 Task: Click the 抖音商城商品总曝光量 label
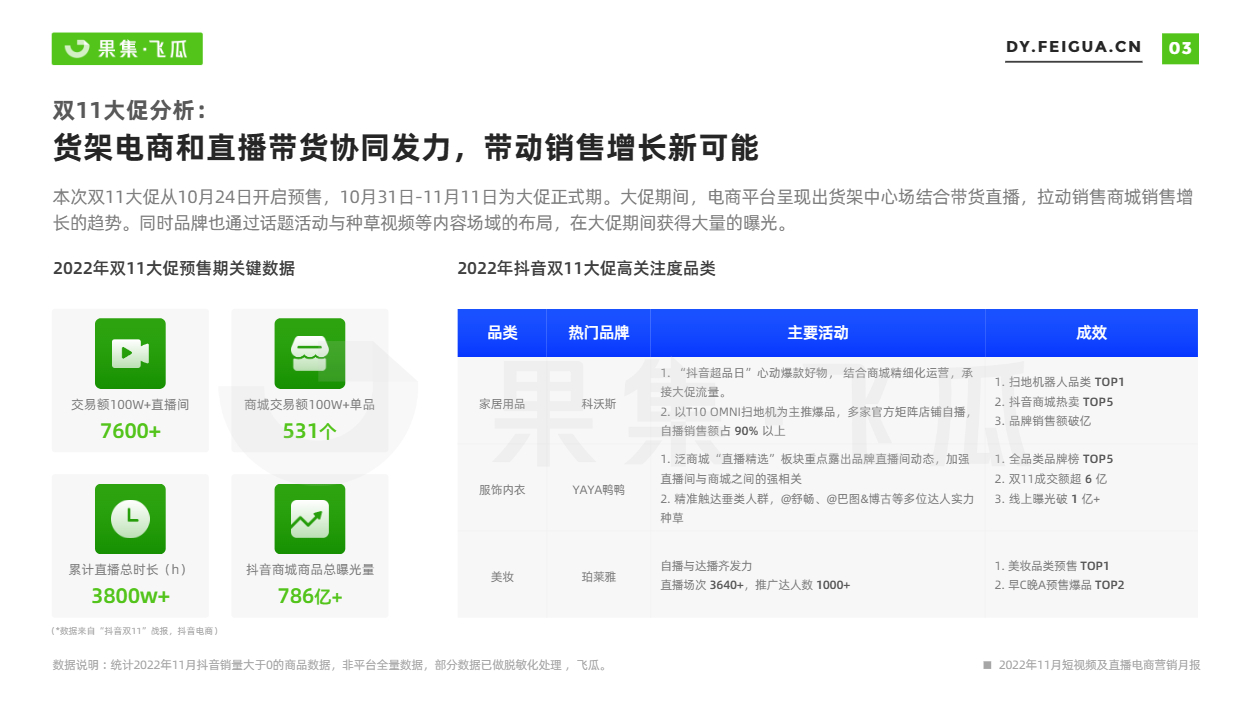coord(309,570)
